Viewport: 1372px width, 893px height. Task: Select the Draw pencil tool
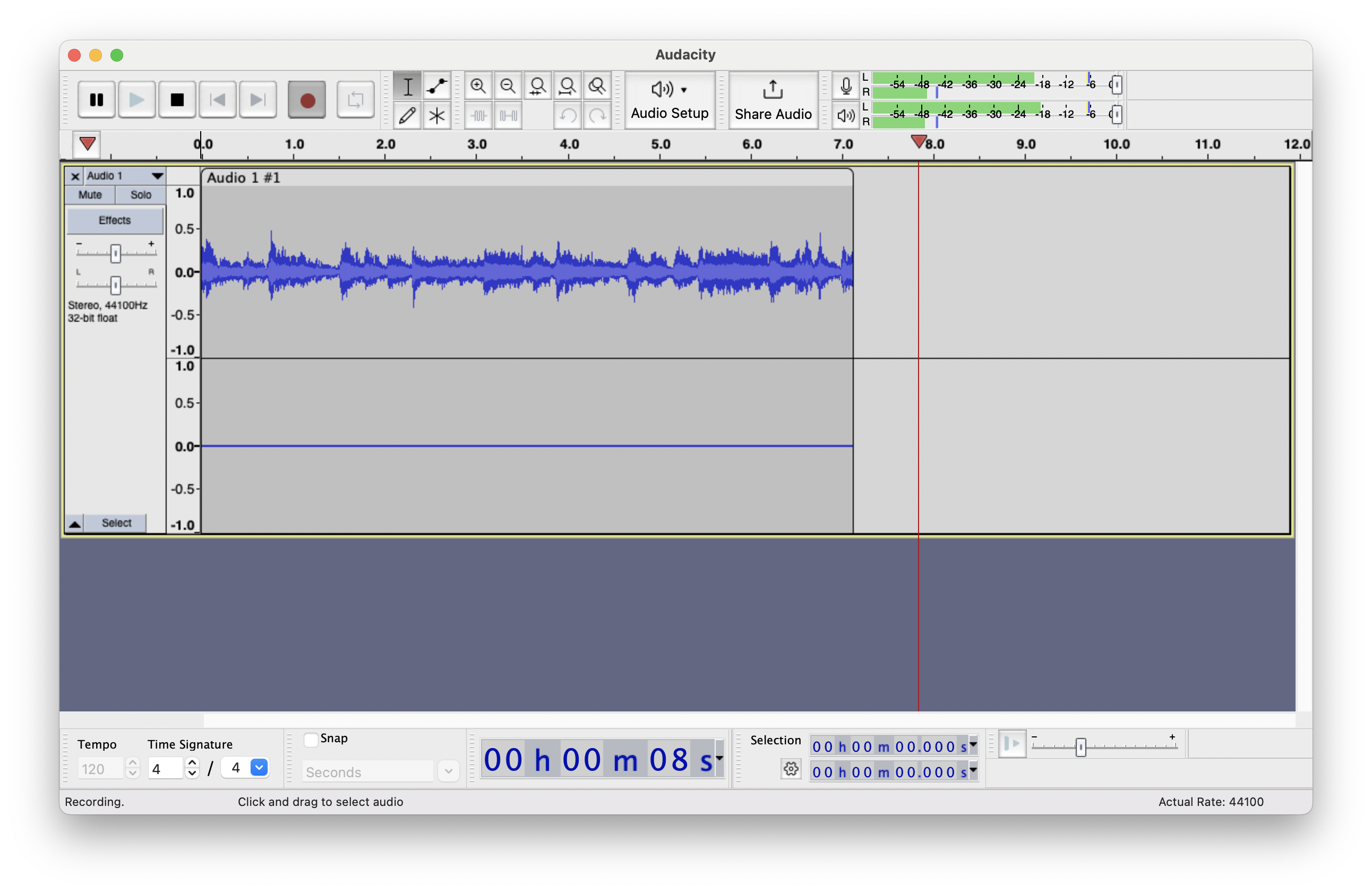[x=408, y=115]
